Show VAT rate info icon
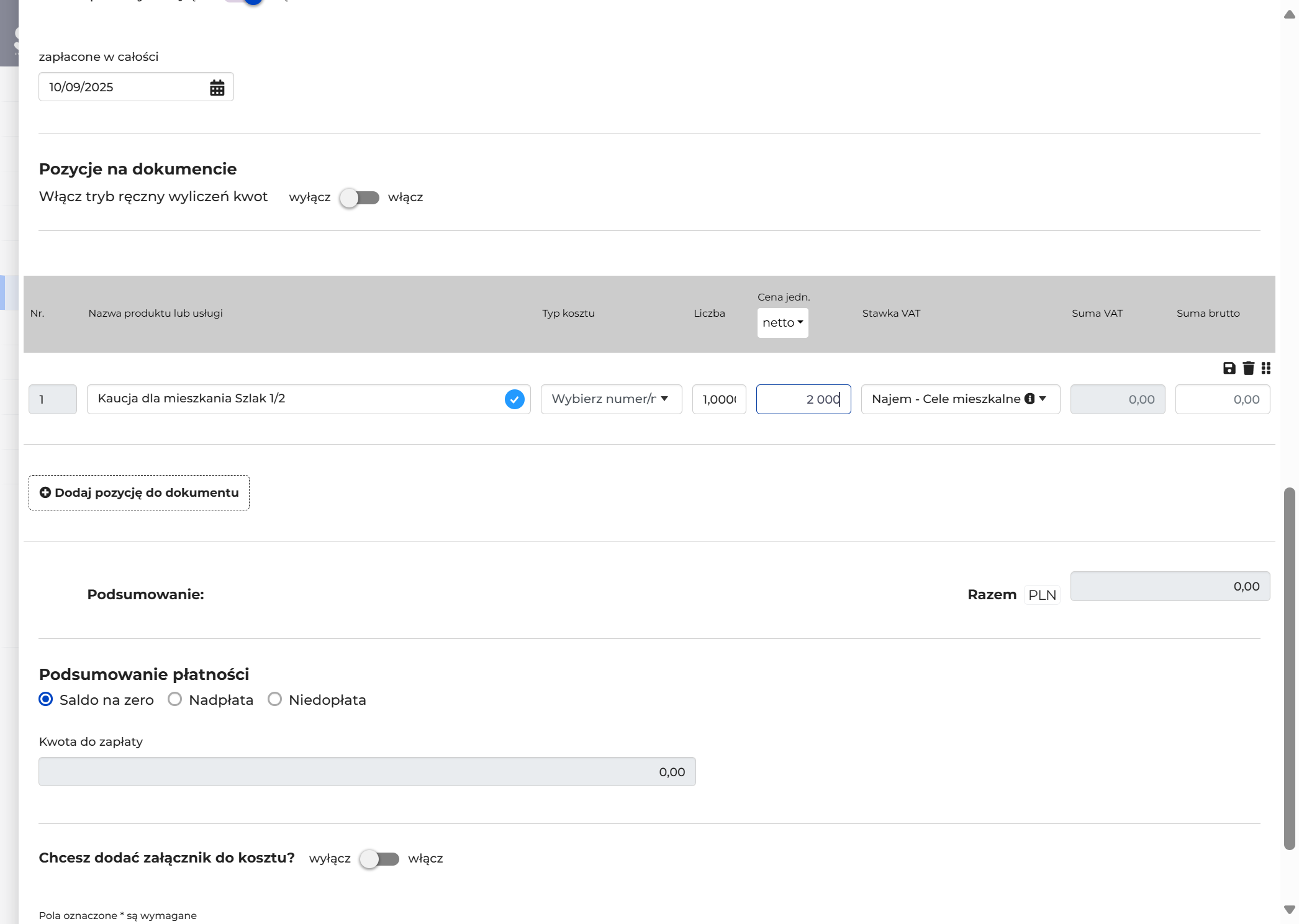 click(x=1030, y=399)
